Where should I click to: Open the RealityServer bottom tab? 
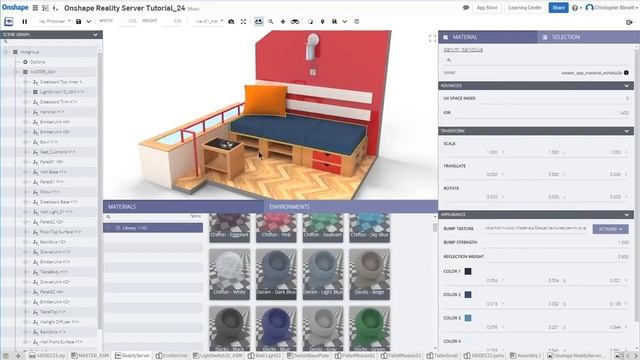coord(132,356)
